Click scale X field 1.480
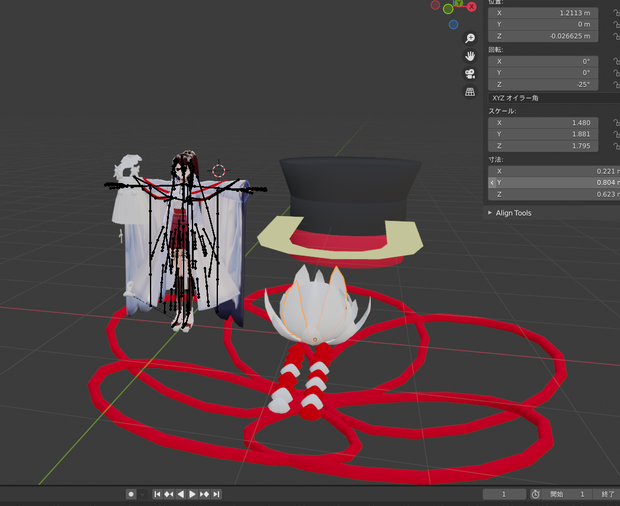 coord(543,123)
